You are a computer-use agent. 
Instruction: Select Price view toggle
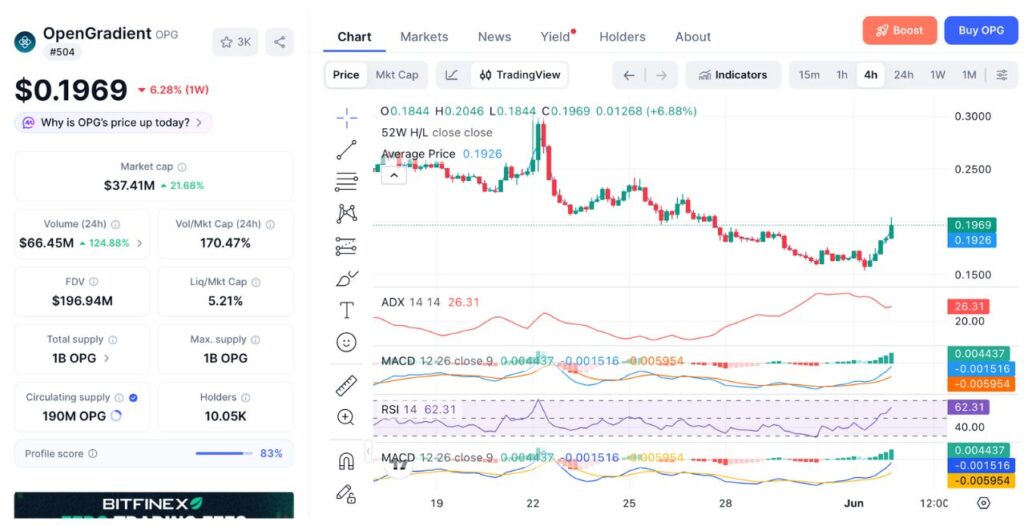coord(345,75)
